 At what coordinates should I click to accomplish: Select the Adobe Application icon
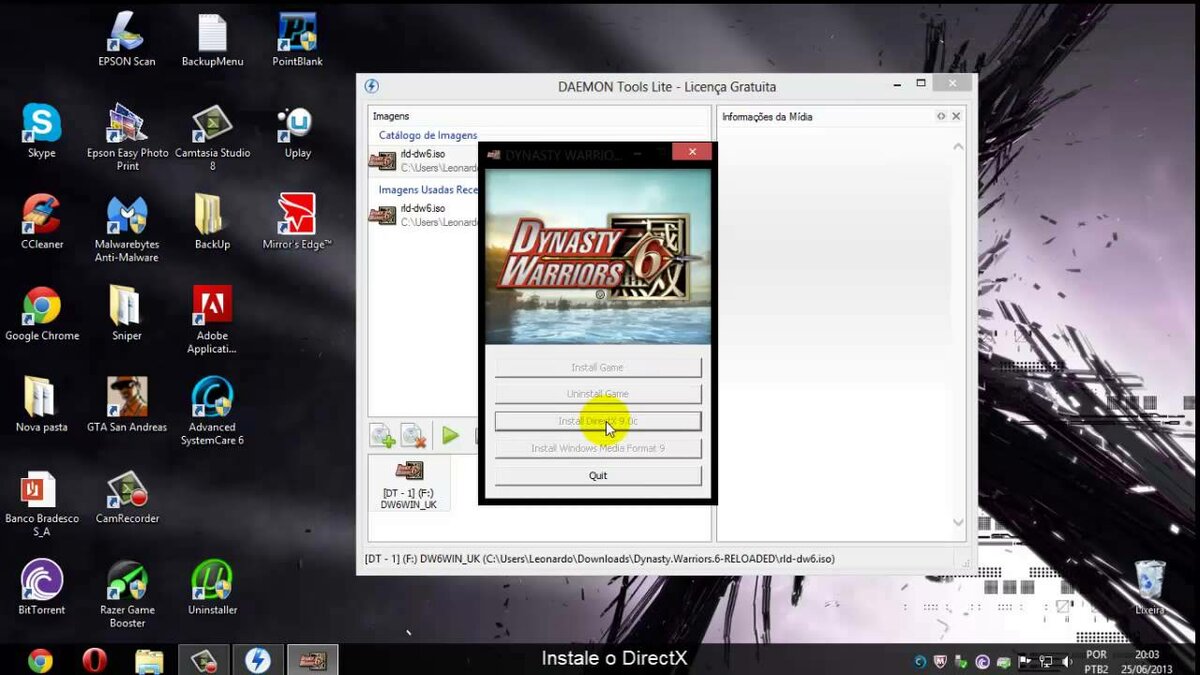tap(212, 320)
